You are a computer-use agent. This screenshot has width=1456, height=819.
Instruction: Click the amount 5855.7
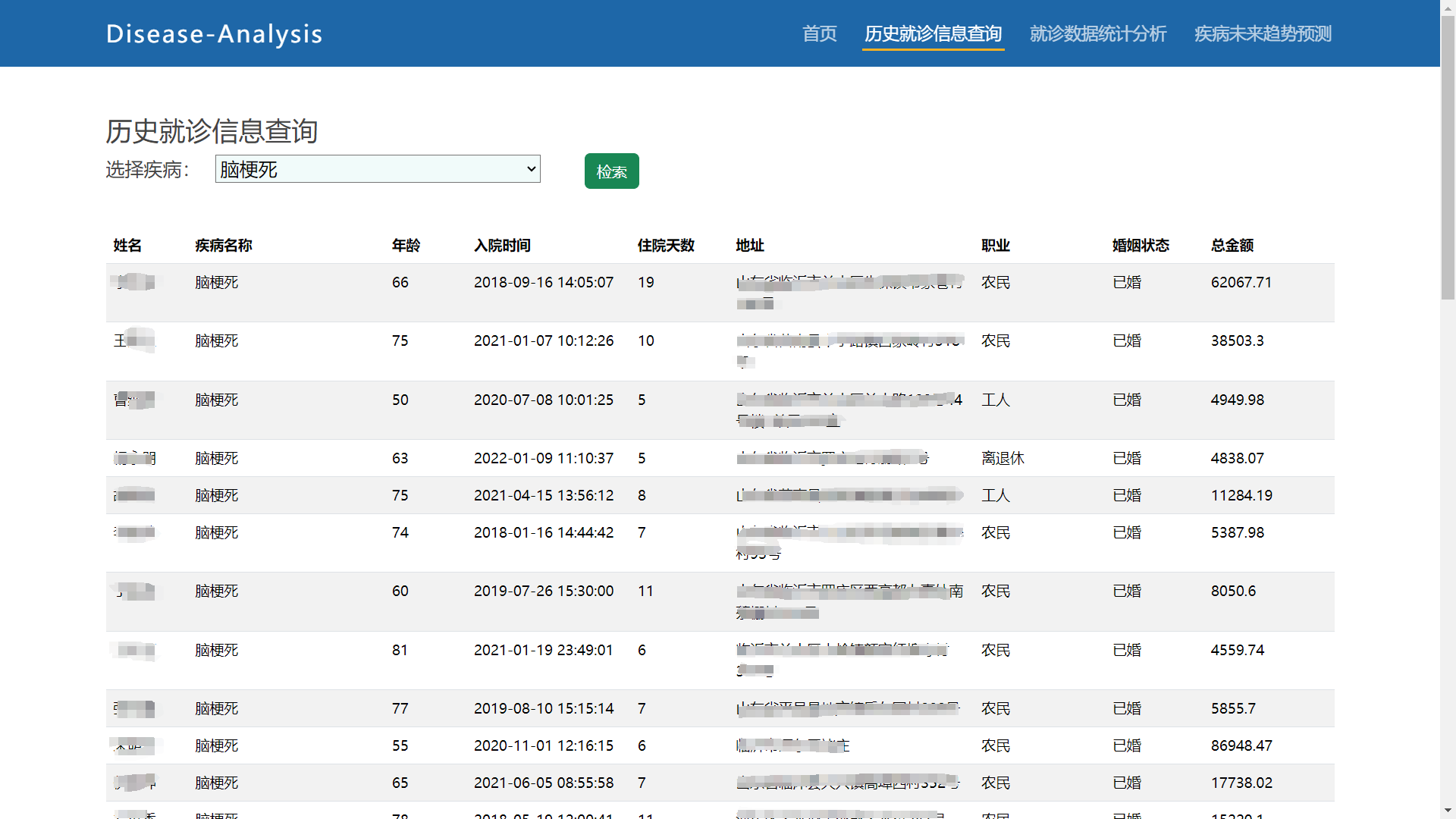click(1233, 709)
